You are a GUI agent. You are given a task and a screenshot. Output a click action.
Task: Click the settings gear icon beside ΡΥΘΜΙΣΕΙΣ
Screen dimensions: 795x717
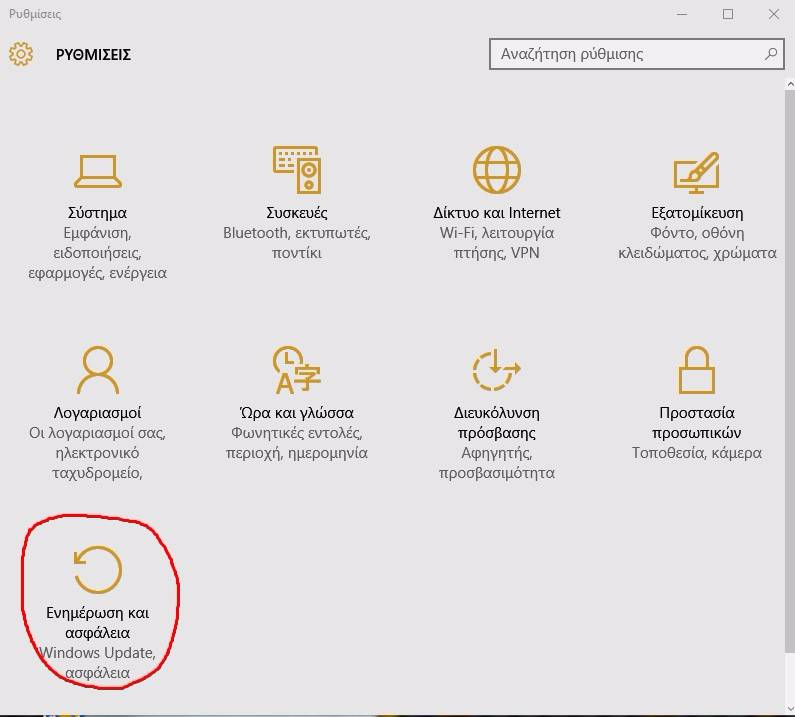tap(21, 54)
